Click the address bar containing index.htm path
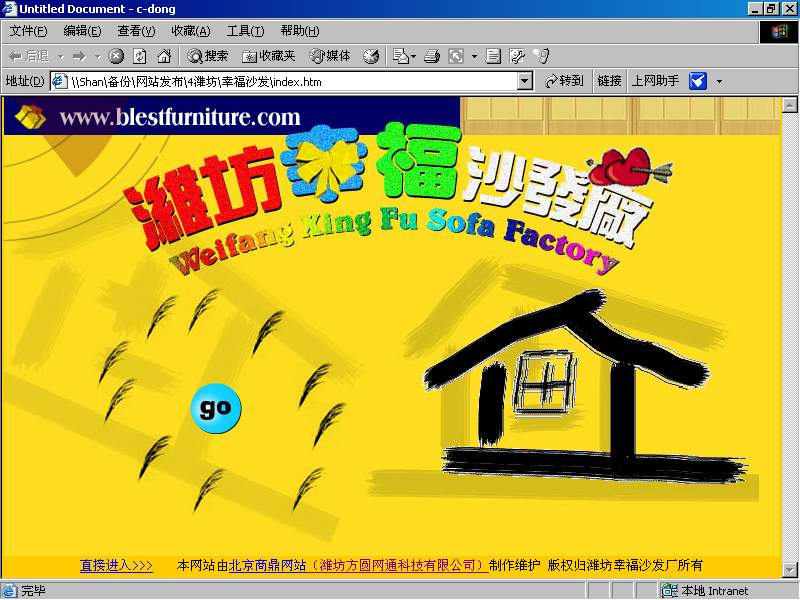This screenshot has width=800, height=600. coord(291,82)
